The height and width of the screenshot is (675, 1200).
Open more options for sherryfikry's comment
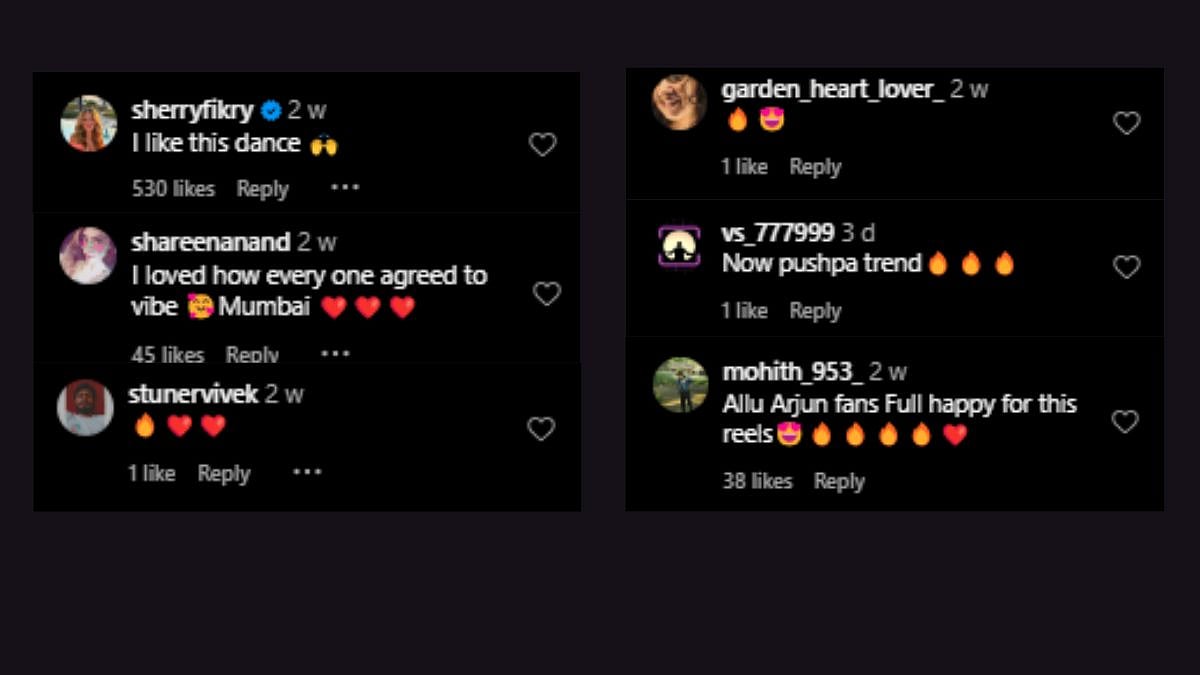coord(344,188)
